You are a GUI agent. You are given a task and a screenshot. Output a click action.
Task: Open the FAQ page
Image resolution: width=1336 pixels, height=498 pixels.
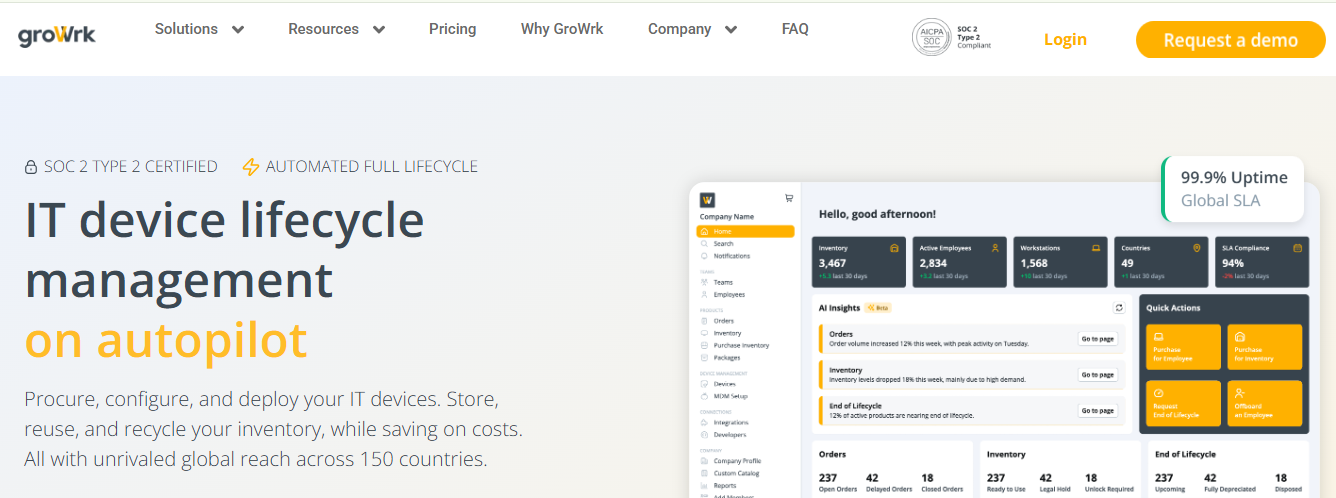pos(795,29)
